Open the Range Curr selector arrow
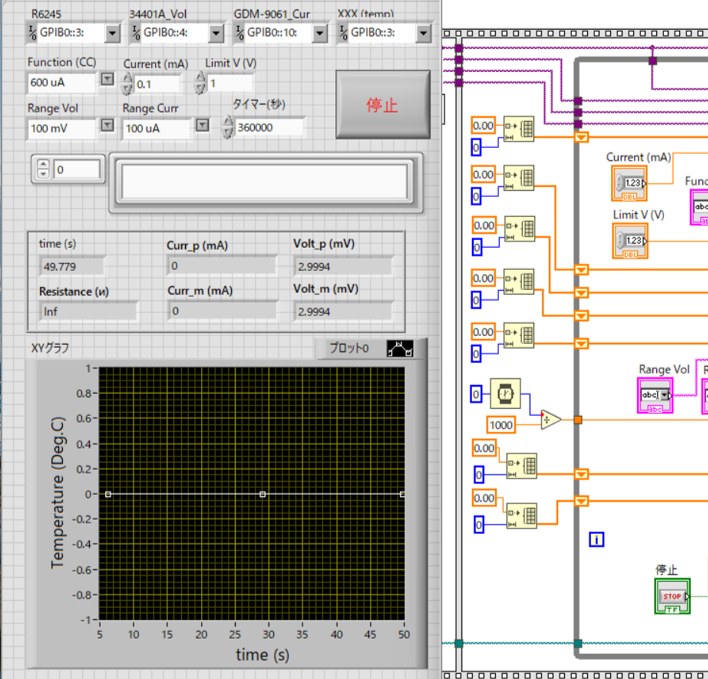 point(202,126)
